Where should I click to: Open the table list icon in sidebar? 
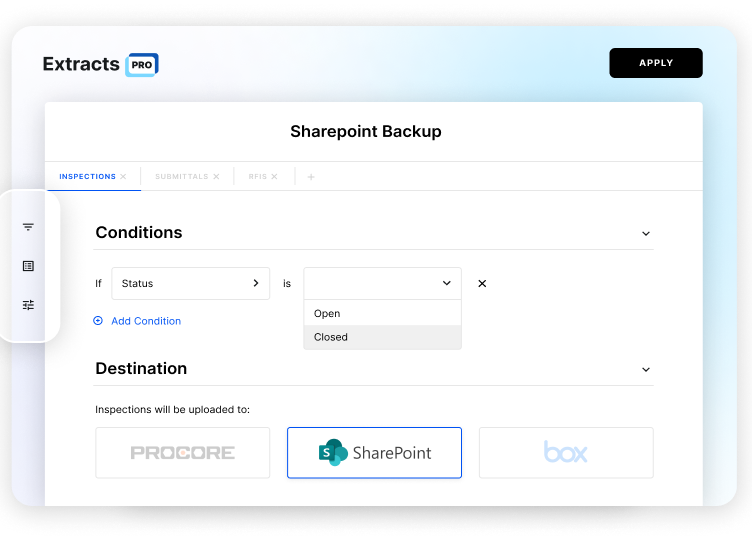[28, 266]
